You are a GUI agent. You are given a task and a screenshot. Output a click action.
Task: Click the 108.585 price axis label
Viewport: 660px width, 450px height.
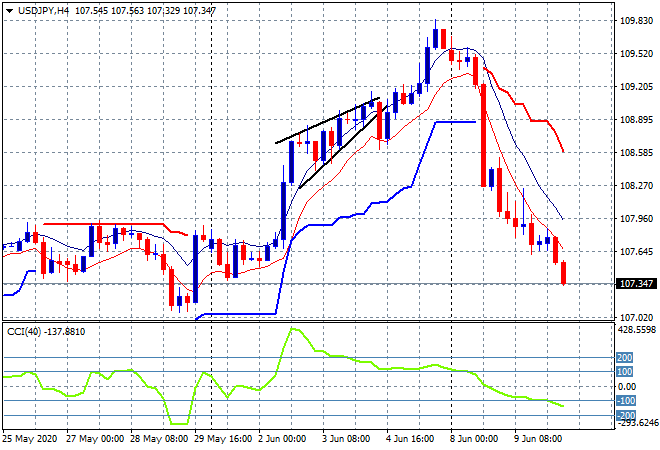click(636, 152)
